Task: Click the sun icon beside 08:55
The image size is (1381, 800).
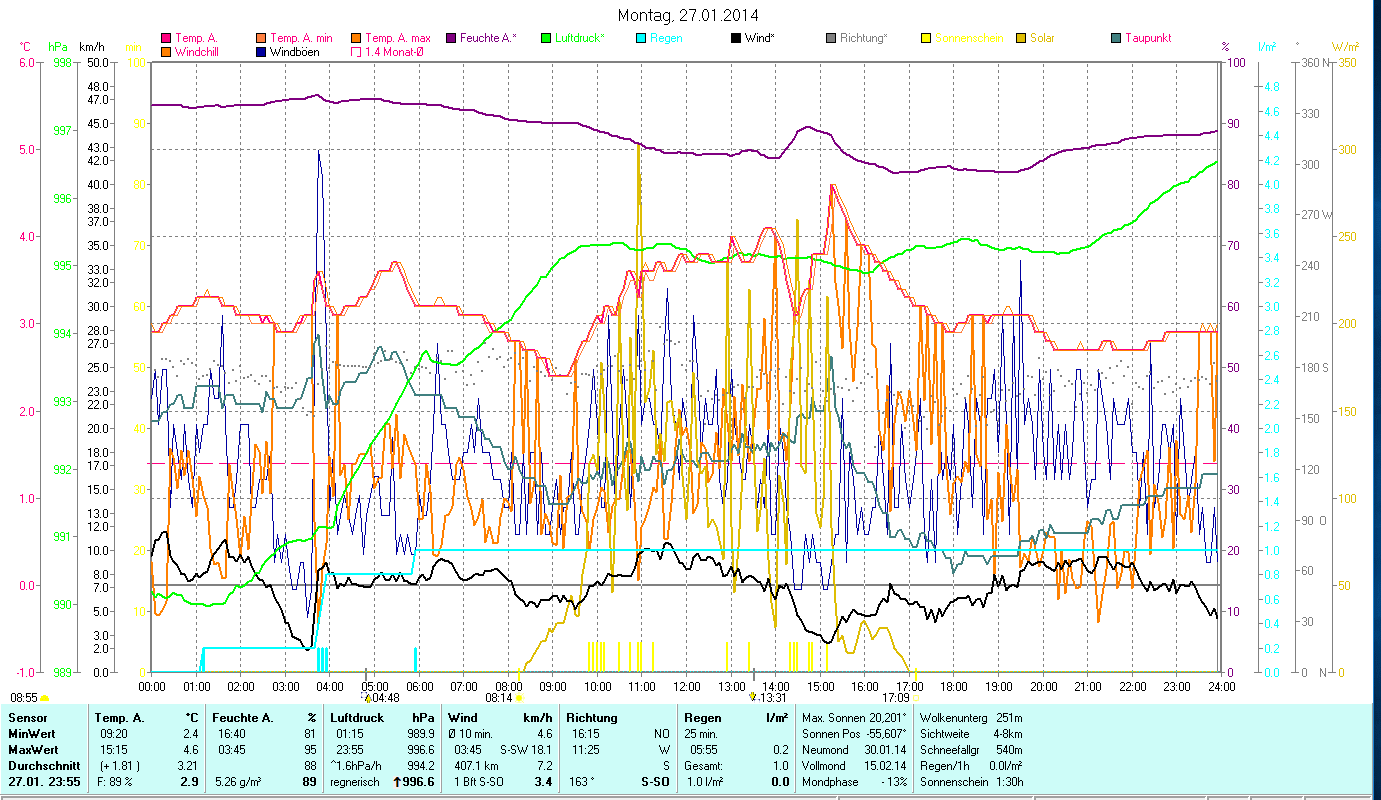Action: [x=45, y=697]
